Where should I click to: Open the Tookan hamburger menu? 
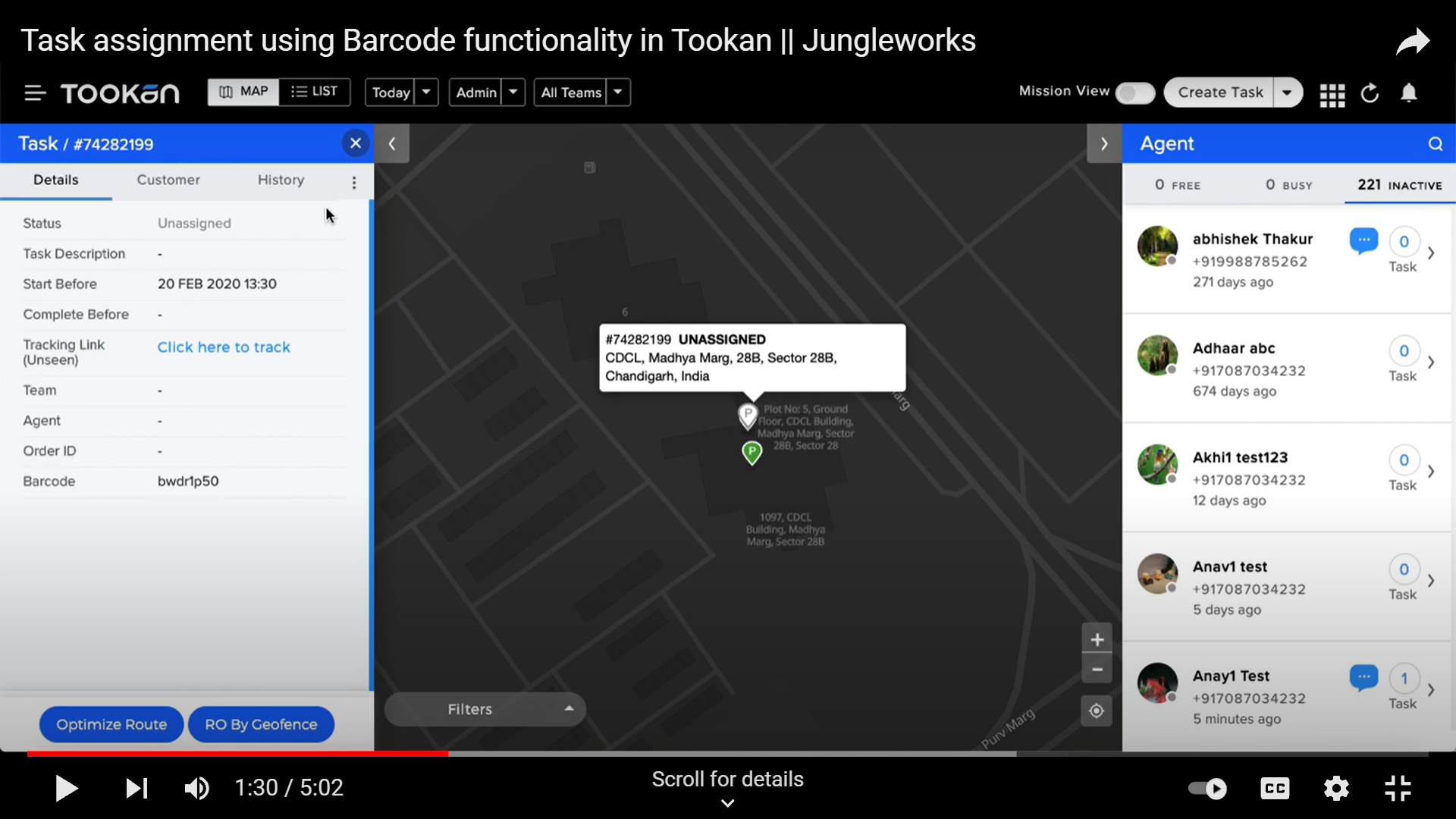(34, 93)
